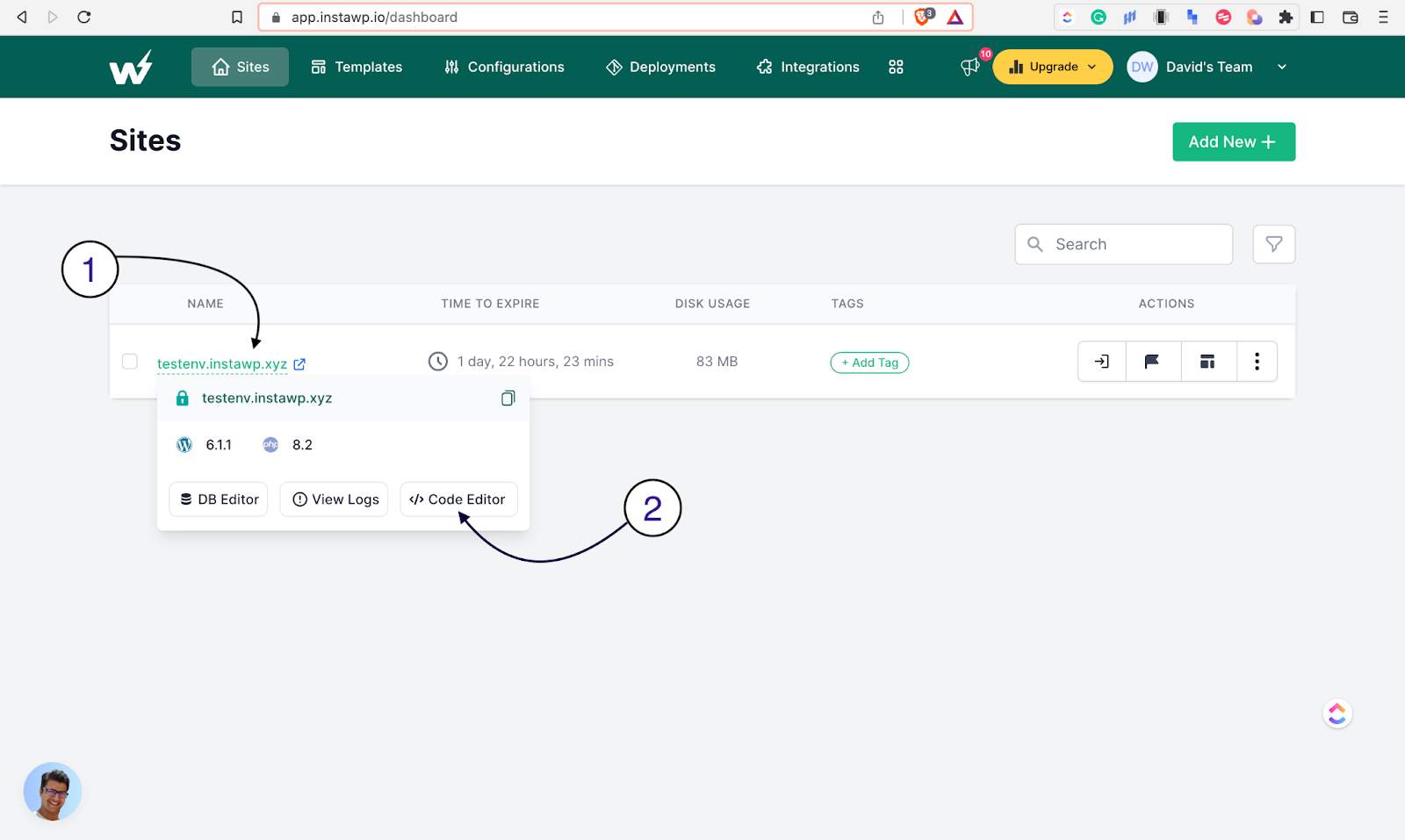Tick the checkbox for testenv.instawp.xyz row
The image size is (1405, 840).
pyautogui.click(x=130, y=362)
